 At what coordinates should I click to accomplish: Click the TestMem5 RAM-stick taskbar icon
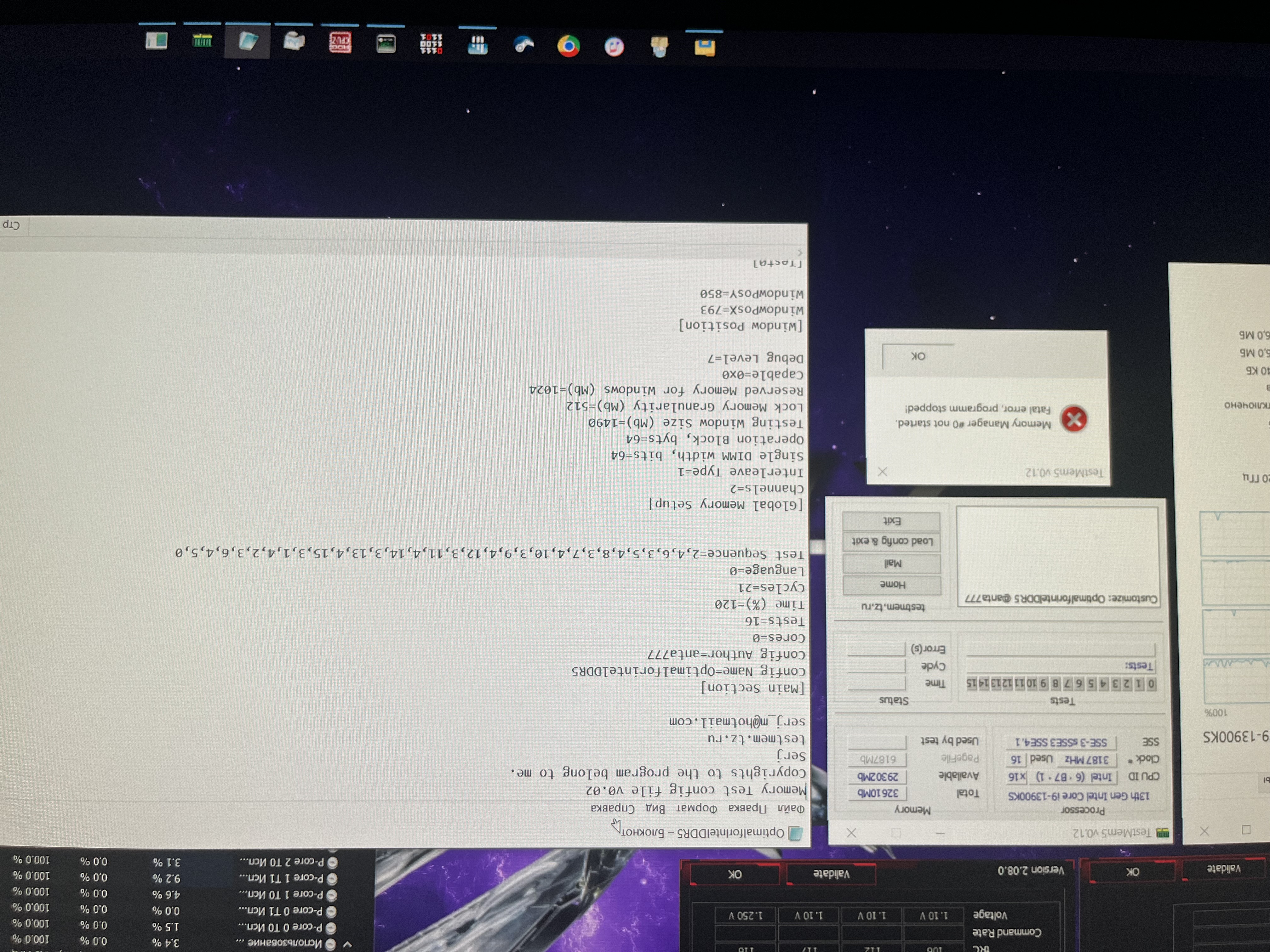202,41
